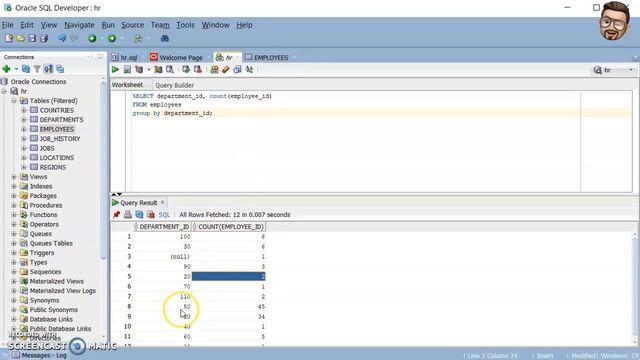Click the Refresh connections icon
The image size is (640, 360).
click(x=26, y=69)
